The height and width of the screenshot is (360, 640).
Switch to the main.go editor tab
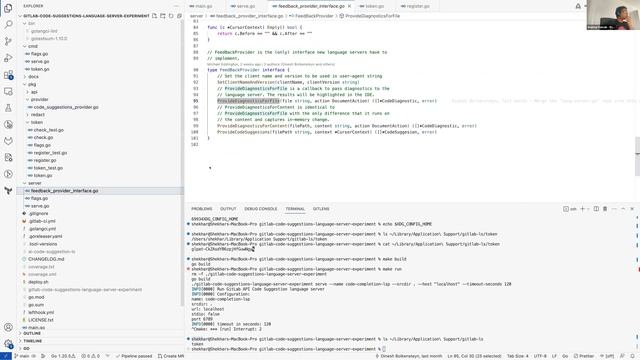tap(203, 6)
